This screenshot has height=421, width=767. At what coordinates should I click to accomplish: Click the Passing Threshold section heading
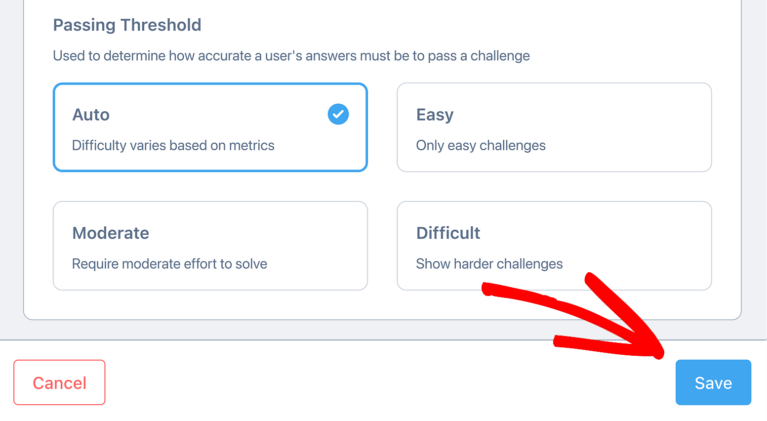[x=127, y=25]
